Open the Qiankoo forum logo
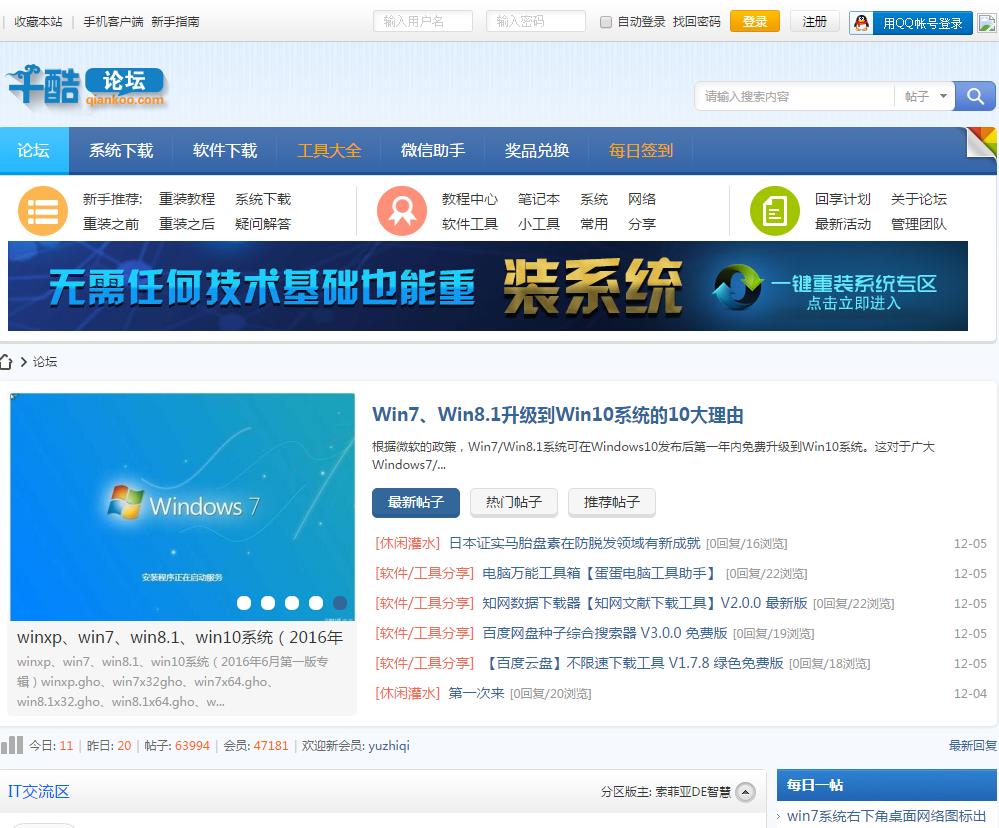The image size is (999, 828). click(86, 87)
